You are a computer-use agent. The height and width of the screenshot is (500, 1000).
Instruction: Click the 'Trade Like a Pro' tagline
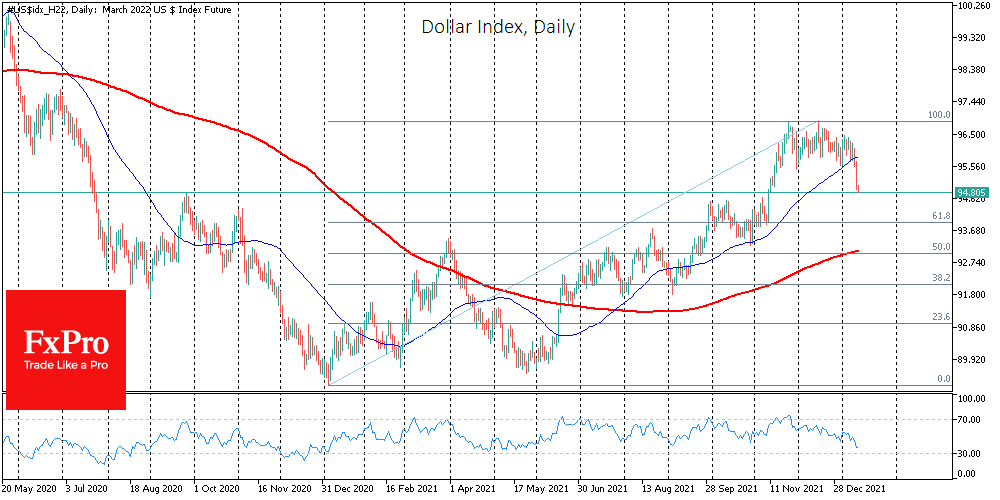[65, 365]
